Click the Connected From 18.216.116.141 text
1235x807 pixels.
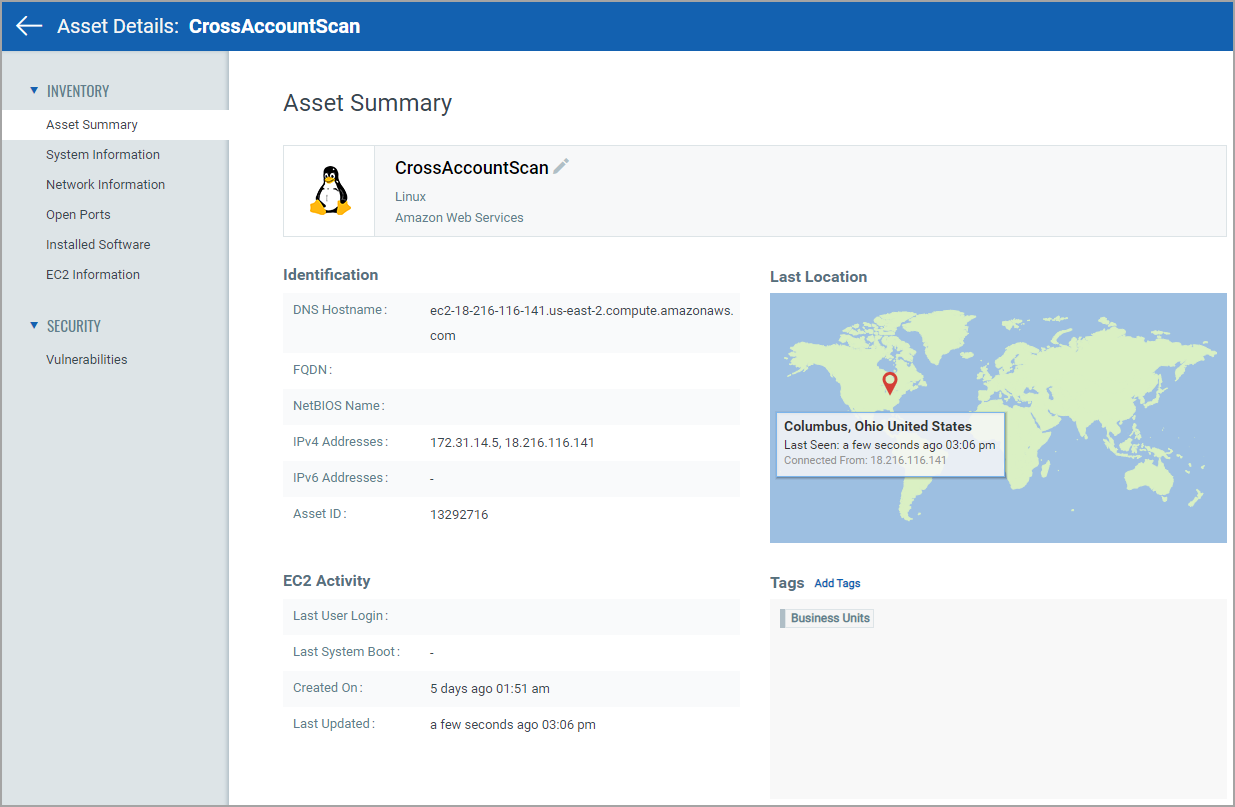point(865,460)
